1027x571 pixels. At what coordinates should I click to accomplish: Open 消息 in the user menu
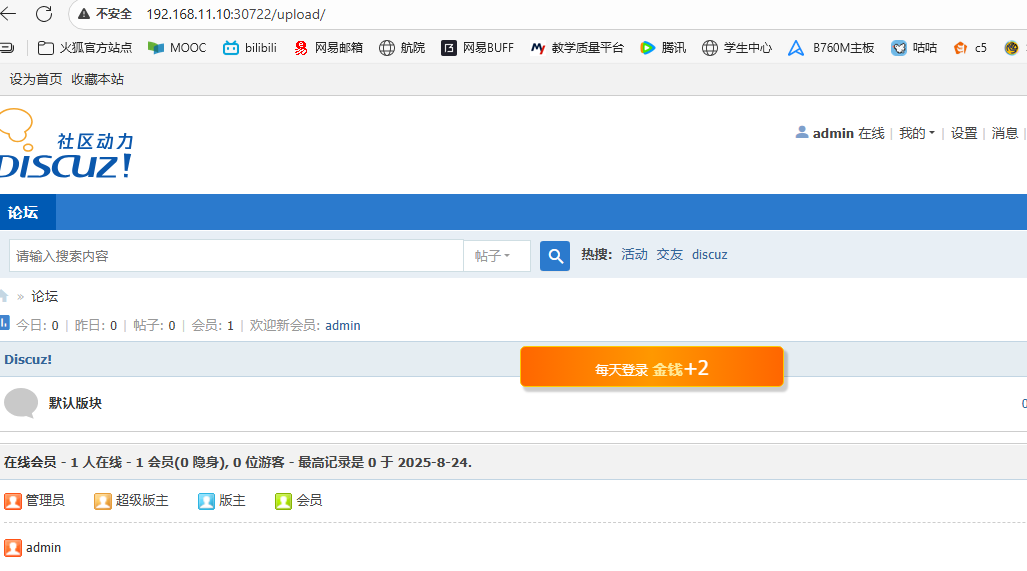(x=1005, y=133)
